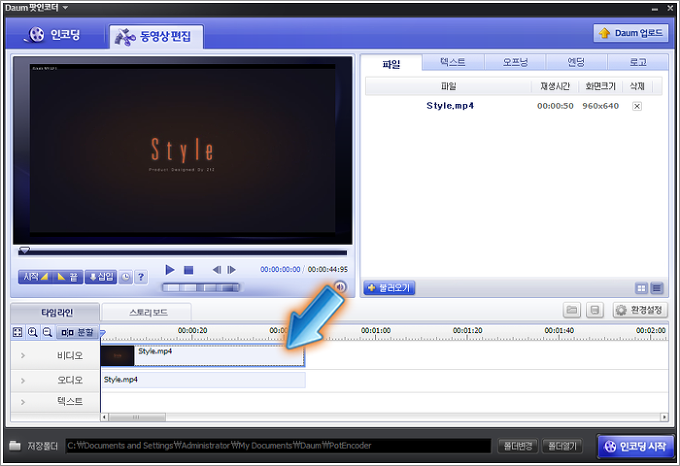Click the save folder path field

pyautogui.click(x=278, y=446)
